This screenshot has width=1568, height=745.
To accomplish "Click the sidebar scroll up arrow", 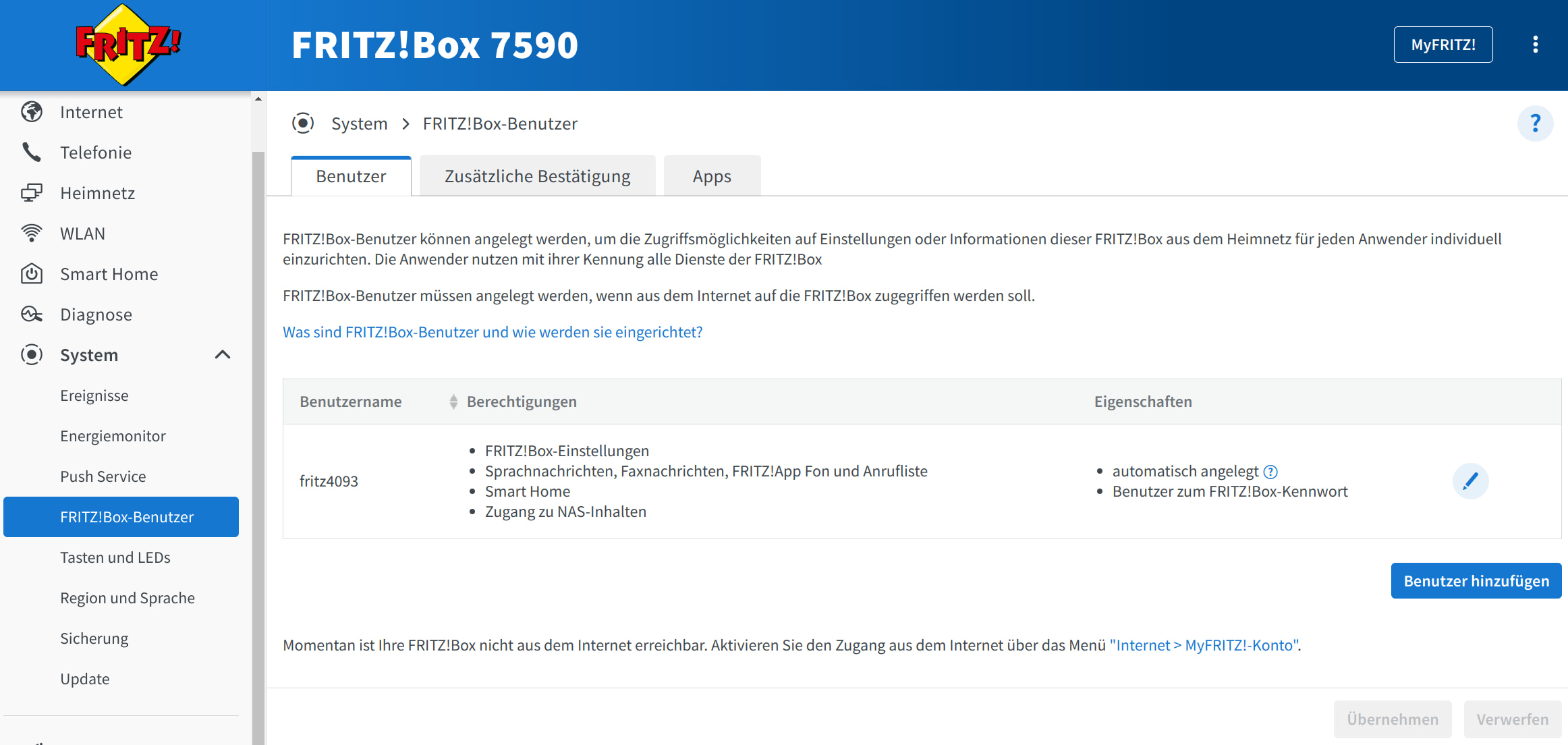I will coord(258,99).
